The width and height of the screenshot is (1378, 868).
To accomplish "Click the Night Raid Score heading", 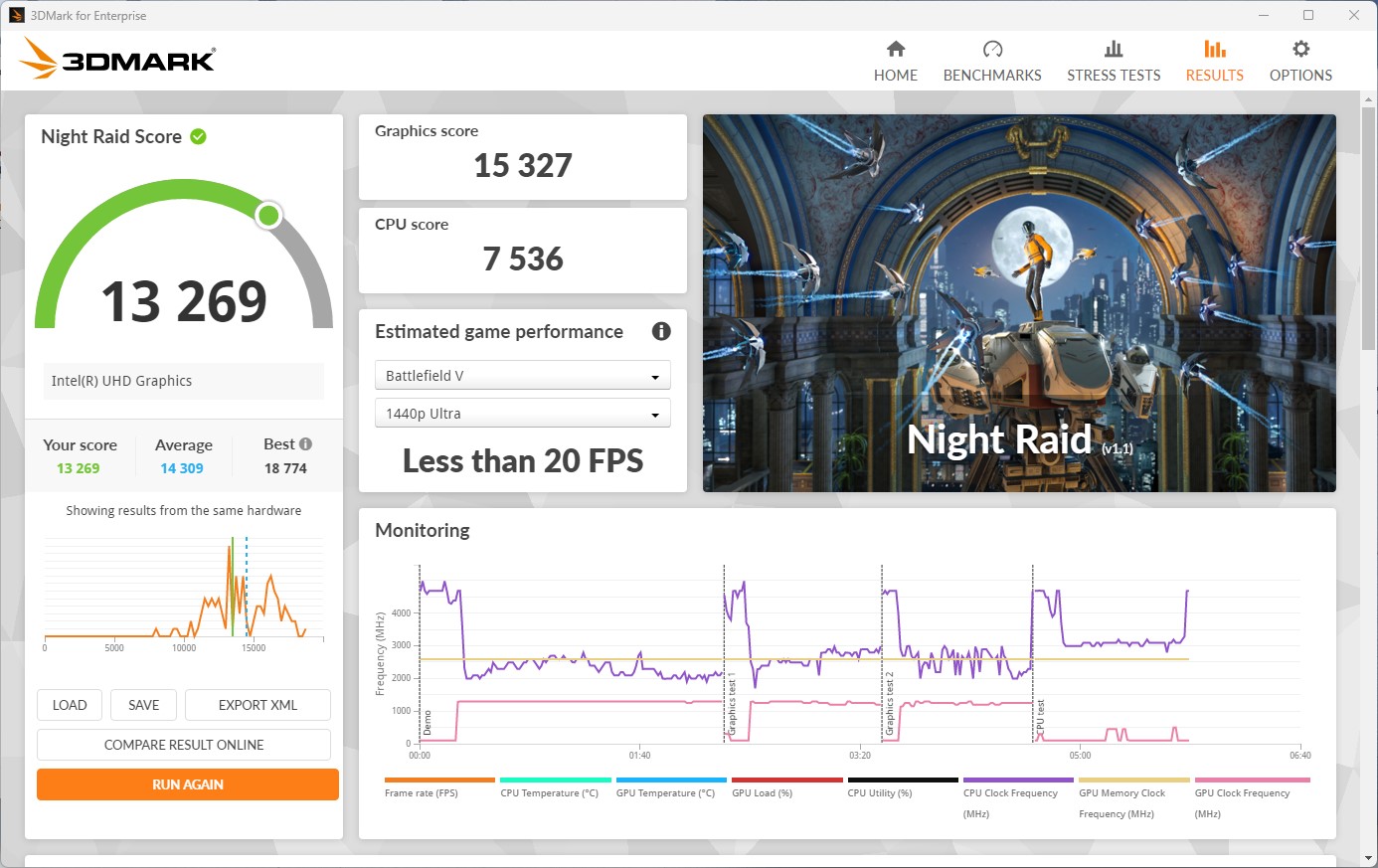I will [x=111, y=136].
